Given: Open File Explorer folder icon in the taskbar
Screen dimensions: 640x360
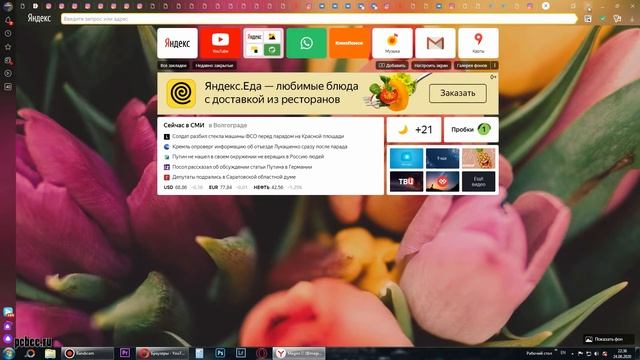Looking at the screenshot, I should (x=50, y=353).
